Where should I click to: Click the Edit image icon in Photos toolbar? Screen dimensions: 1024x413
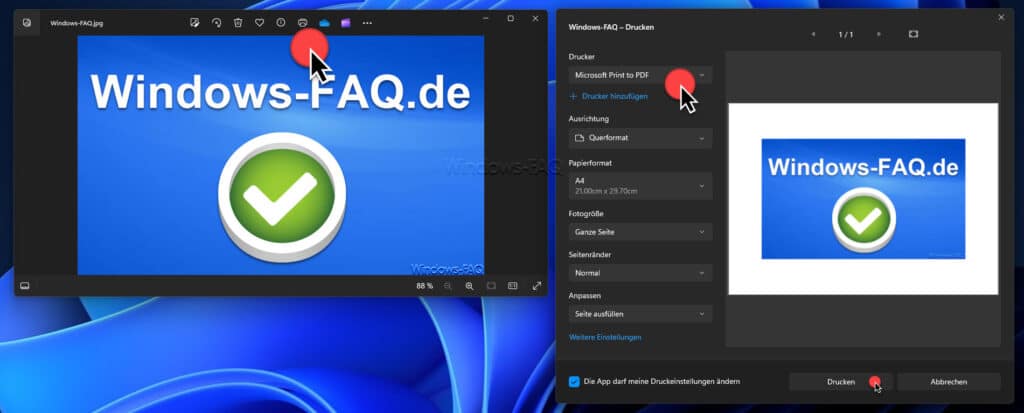195,23
